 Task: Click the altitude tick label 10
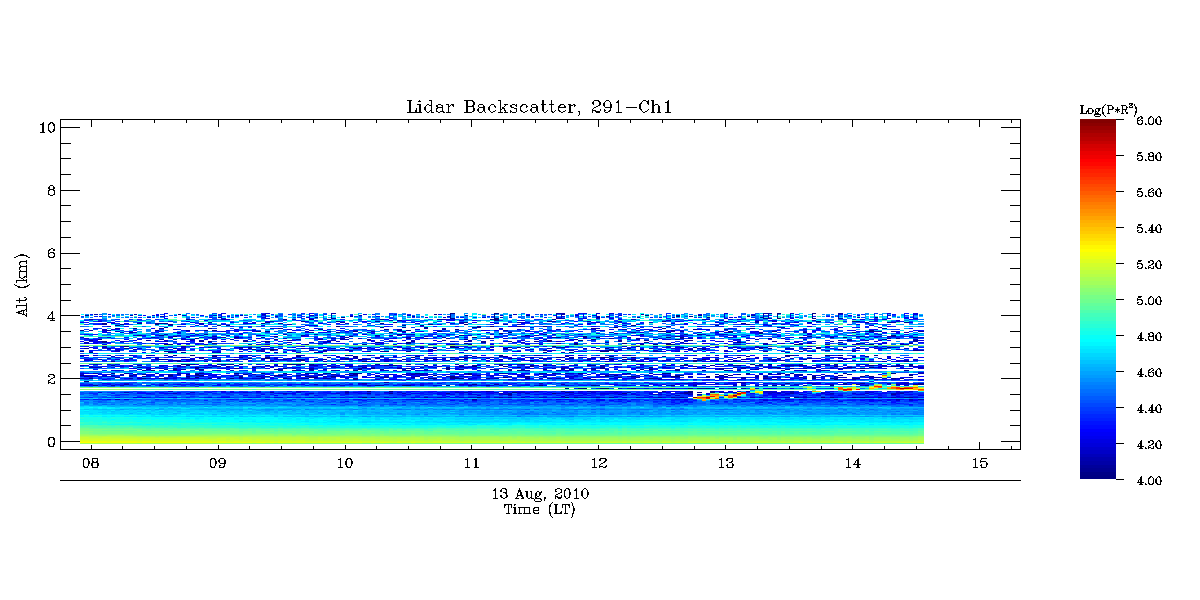tap(45, 127)
